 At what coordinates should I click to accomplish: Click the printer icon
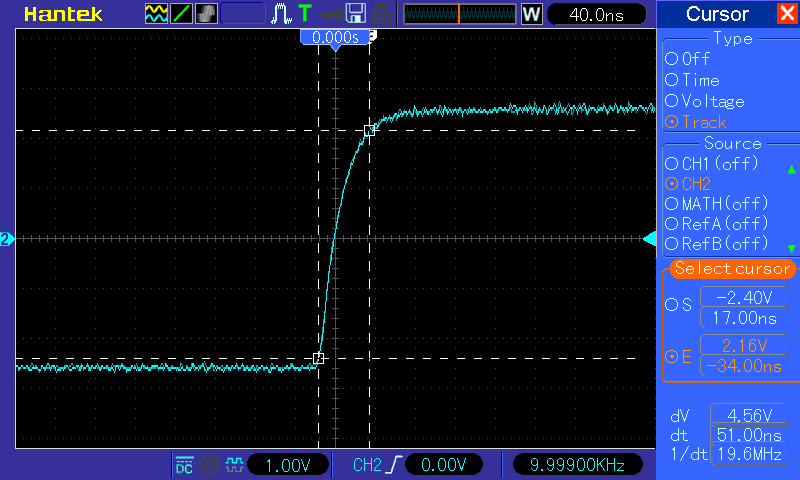381,14
